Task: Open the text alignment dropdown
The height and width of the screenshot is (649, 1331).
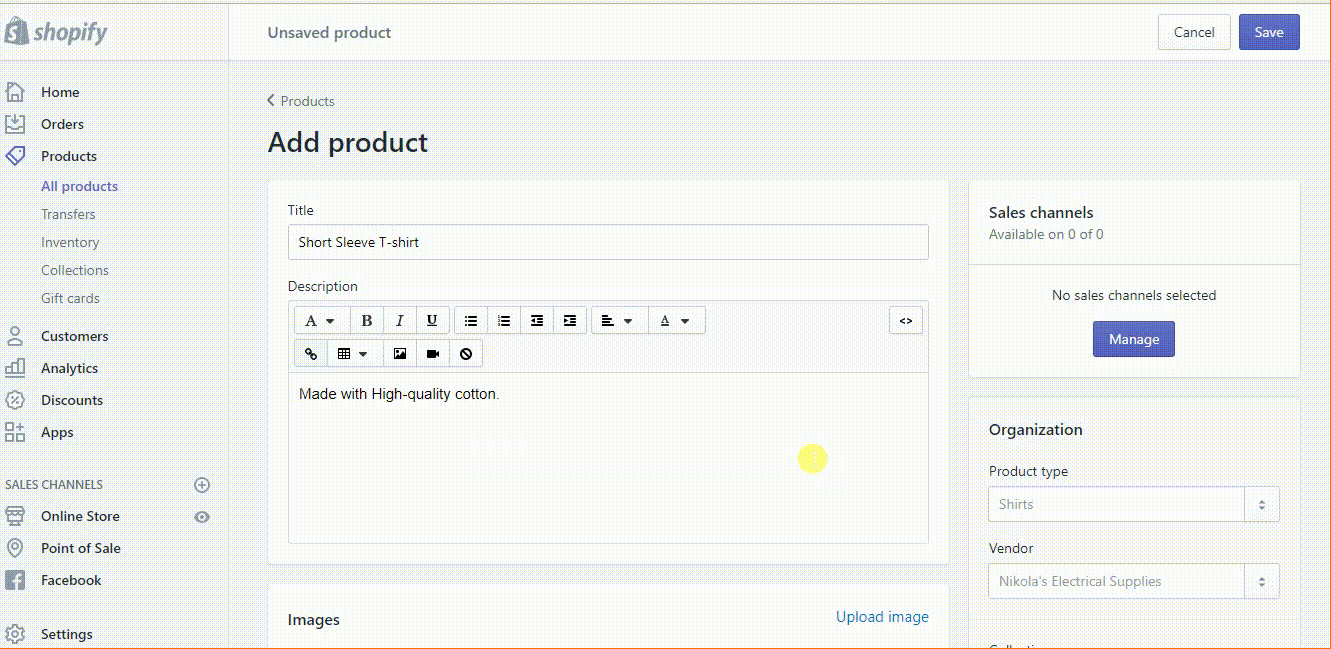Action: coord(619,321)
